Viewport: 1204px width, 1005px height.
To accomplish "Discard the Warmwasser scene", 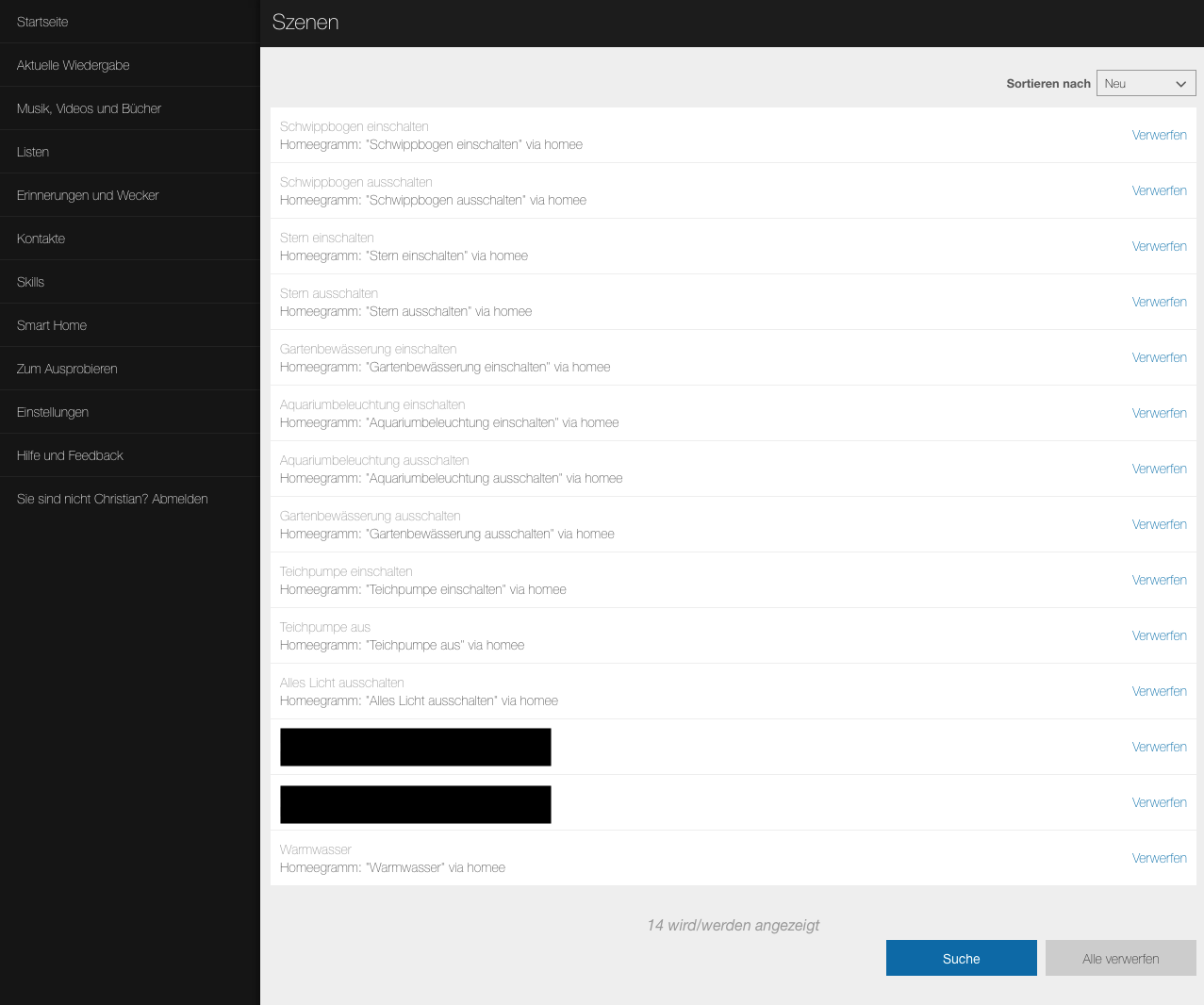I will tap(1159, 858).
